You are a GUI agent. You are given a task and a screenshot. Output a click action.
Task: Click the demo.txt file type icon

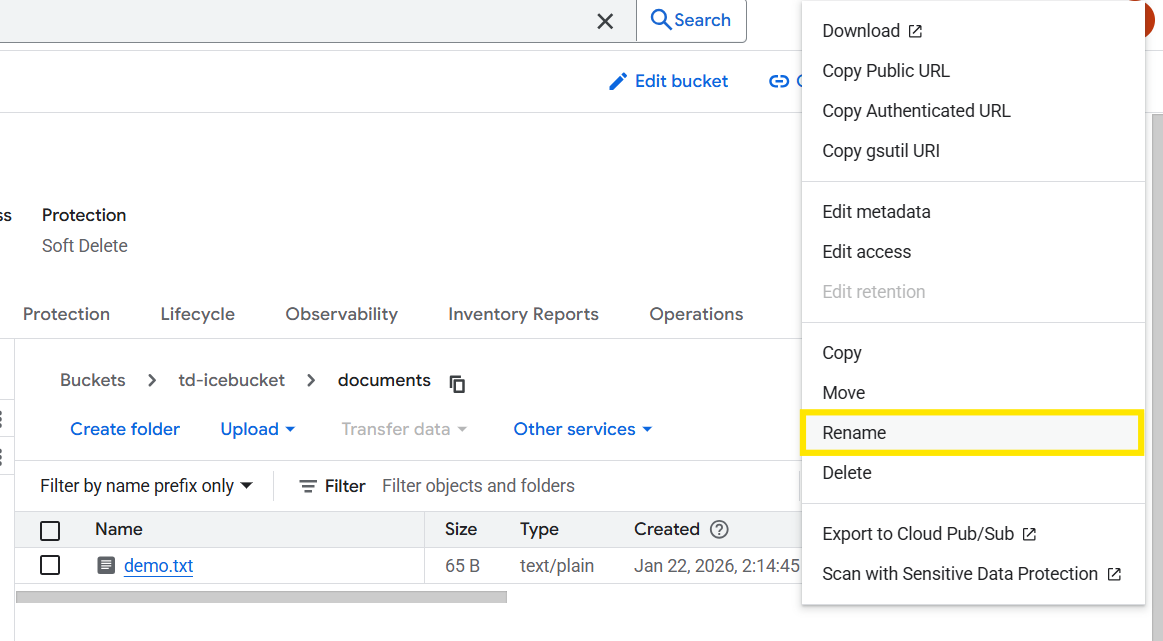point(106,566)
